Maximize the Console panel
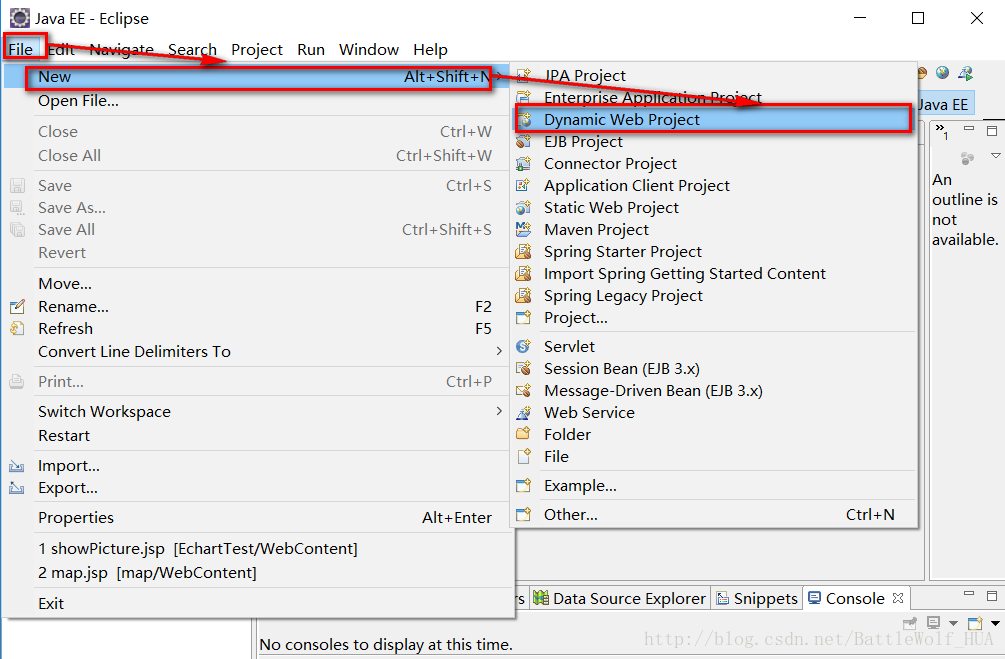The image size is (1005, 659). (x=992, y=596)
